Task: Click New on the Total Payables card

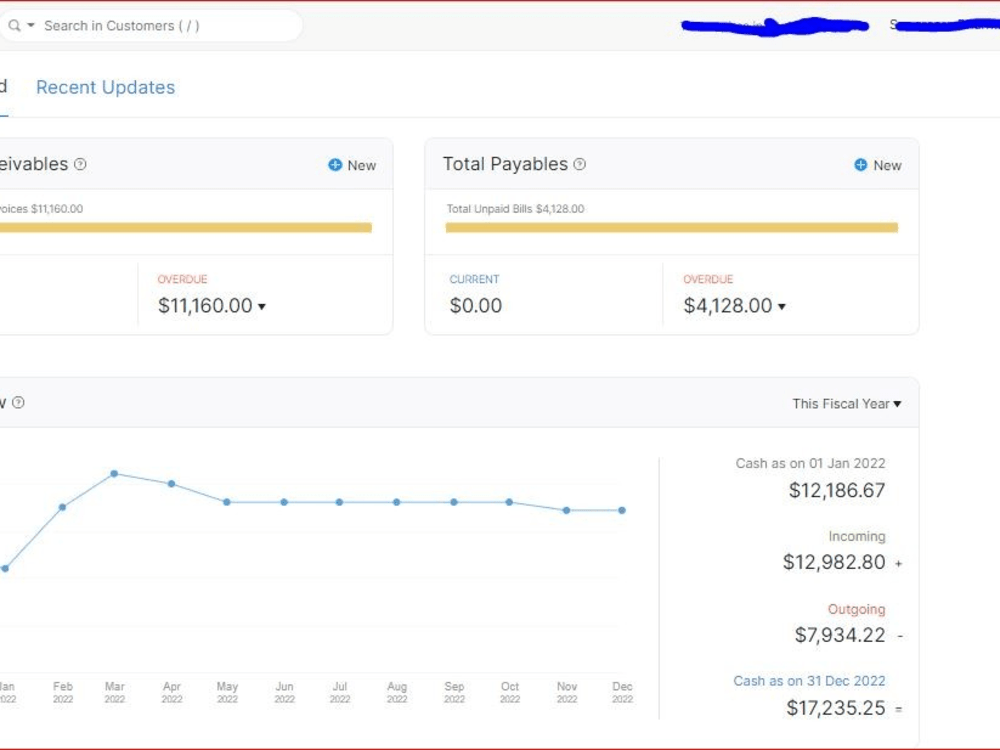Action: point(878,164)
